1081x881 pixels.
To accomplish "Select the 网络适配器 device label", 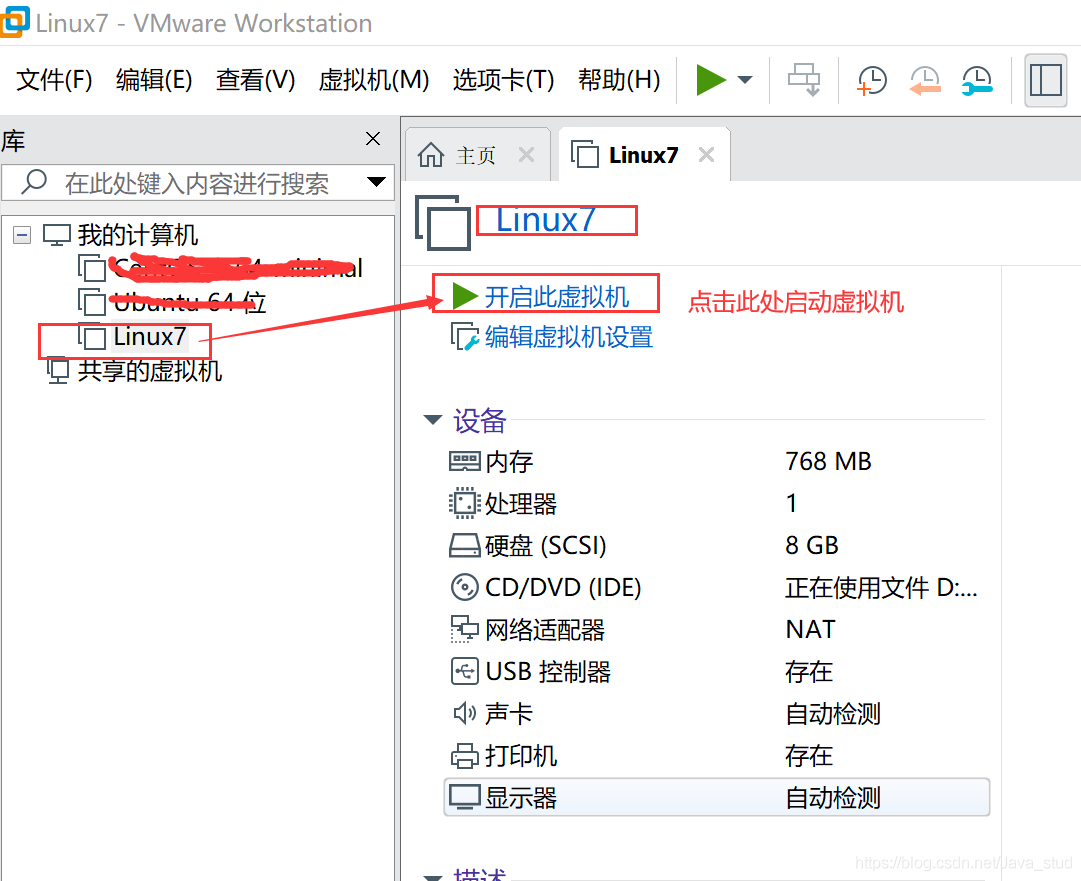I will pos(545,629).
